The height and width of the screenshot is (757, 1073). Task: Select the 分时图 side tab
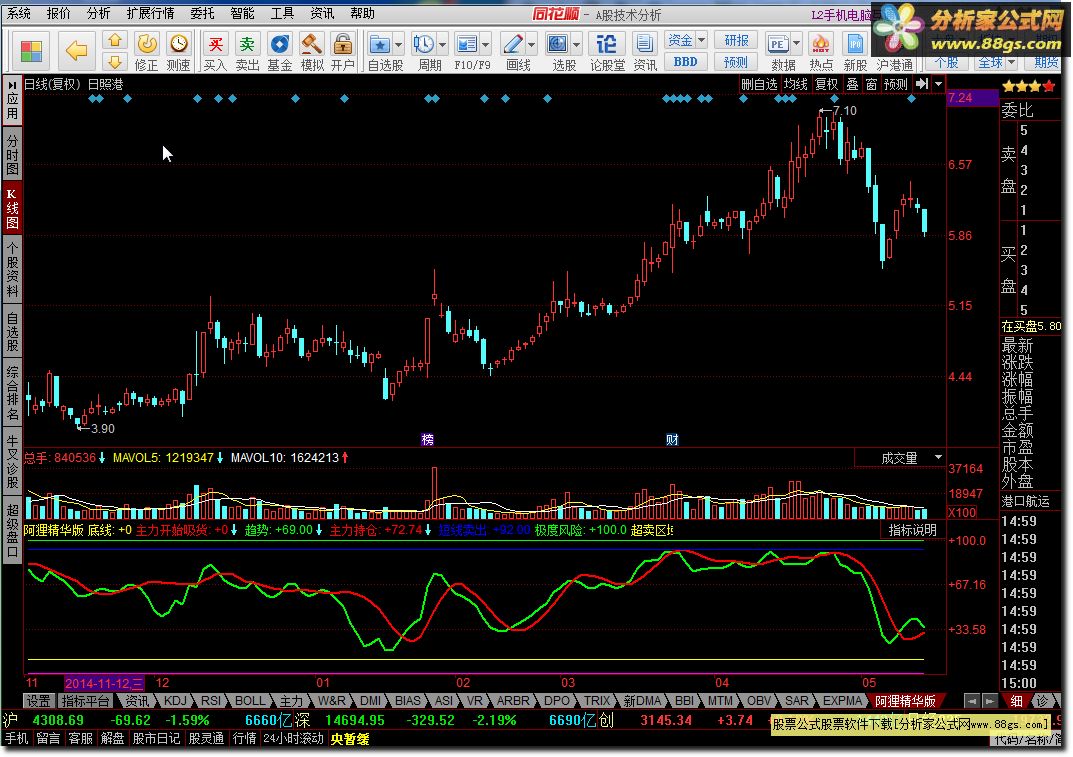[x=12, y=155]
